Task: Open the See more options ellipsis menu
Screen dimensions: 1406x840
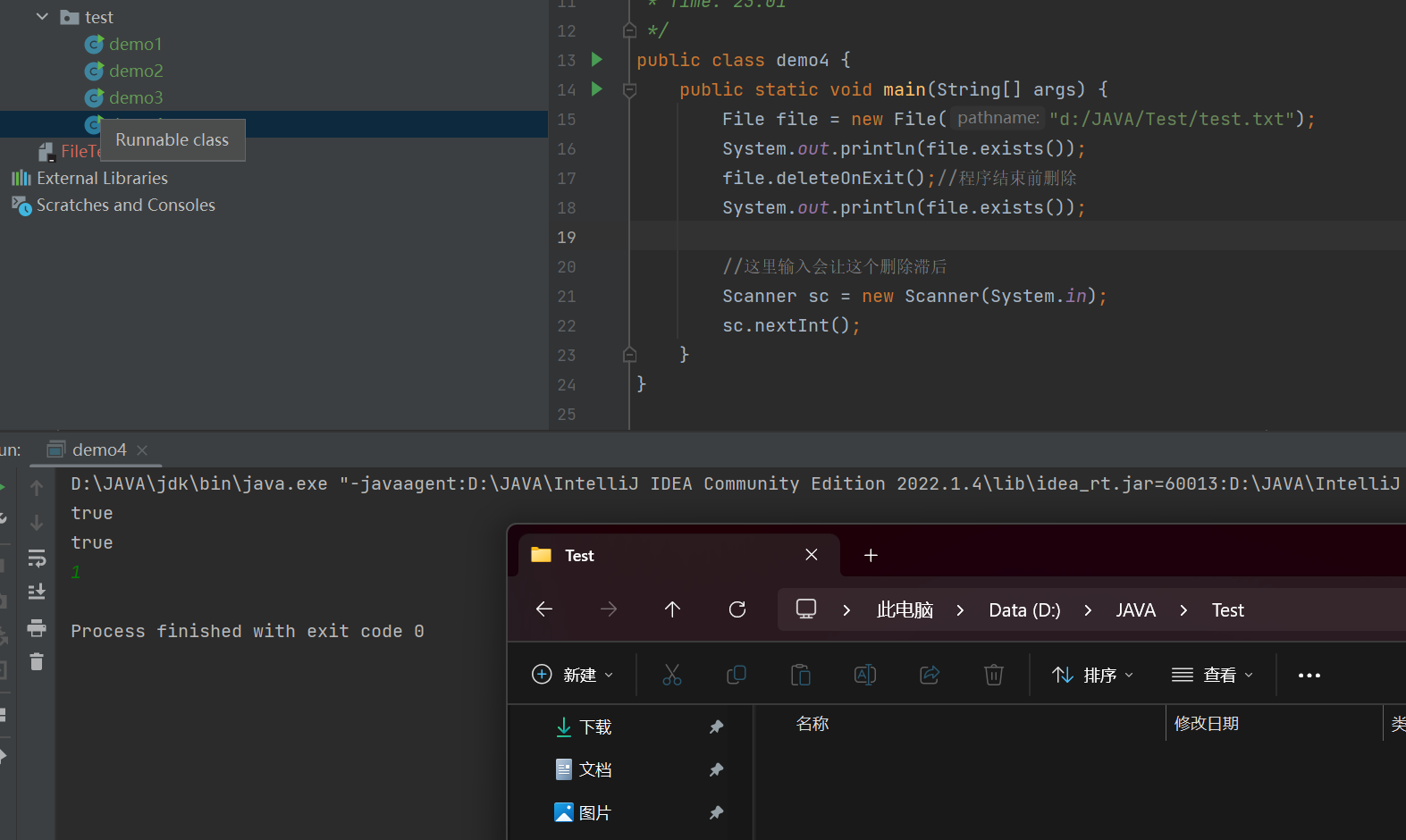Action: [1309, 676]
